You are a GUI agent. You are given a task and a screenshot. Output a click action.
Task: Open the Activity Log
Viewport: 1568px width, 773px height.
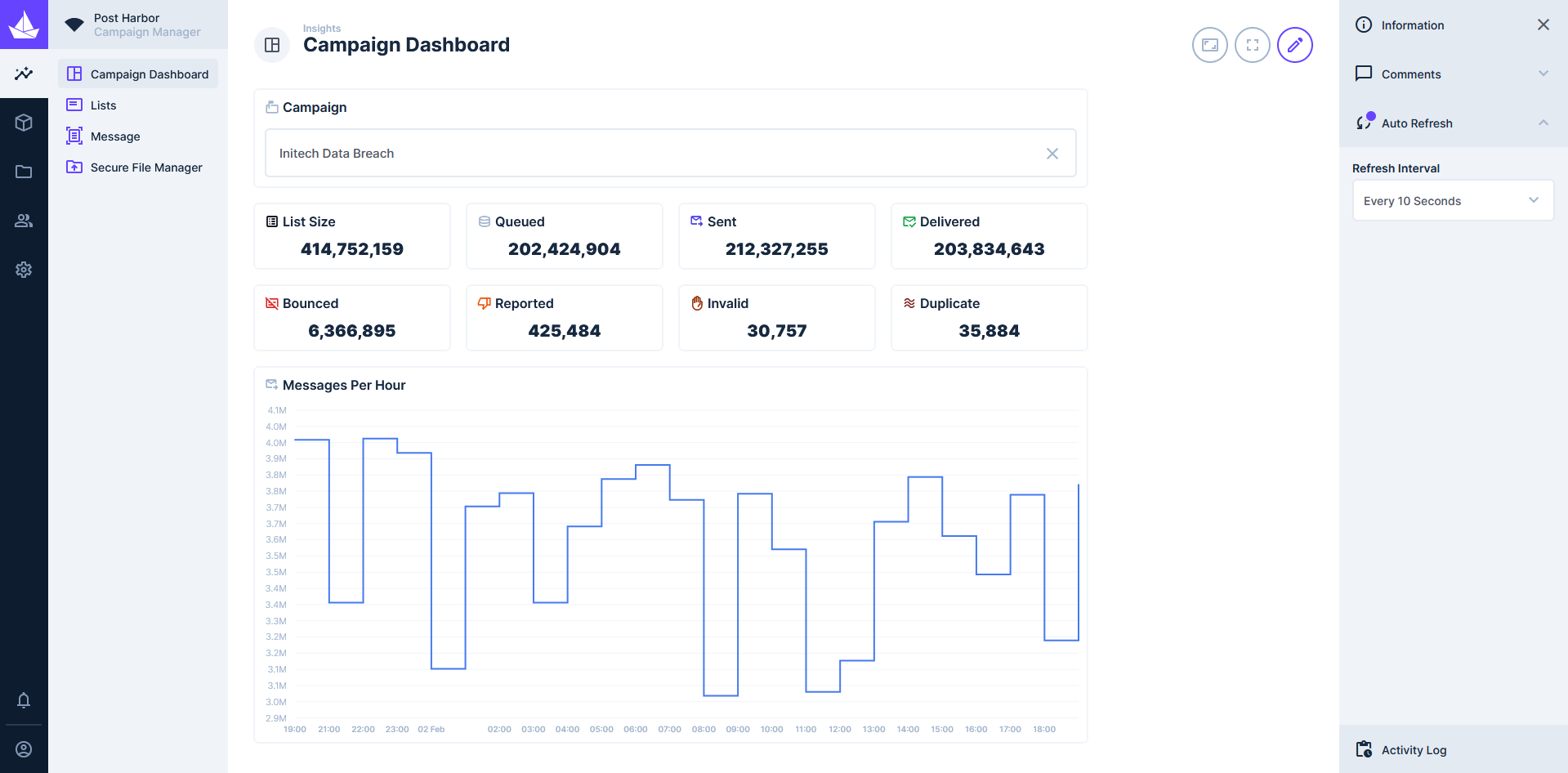point(1414,750)
